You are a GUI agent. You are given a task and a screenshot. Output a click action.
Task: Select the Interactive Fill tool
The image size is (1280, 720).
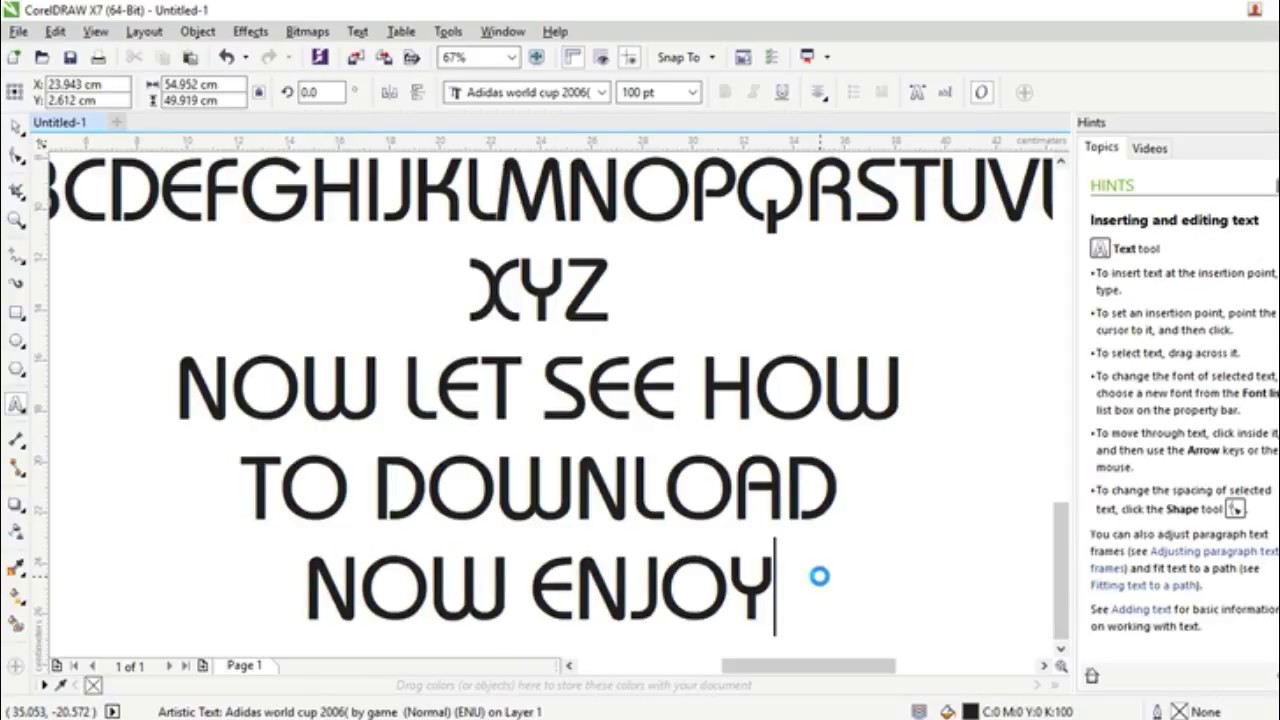coord(16,596)
